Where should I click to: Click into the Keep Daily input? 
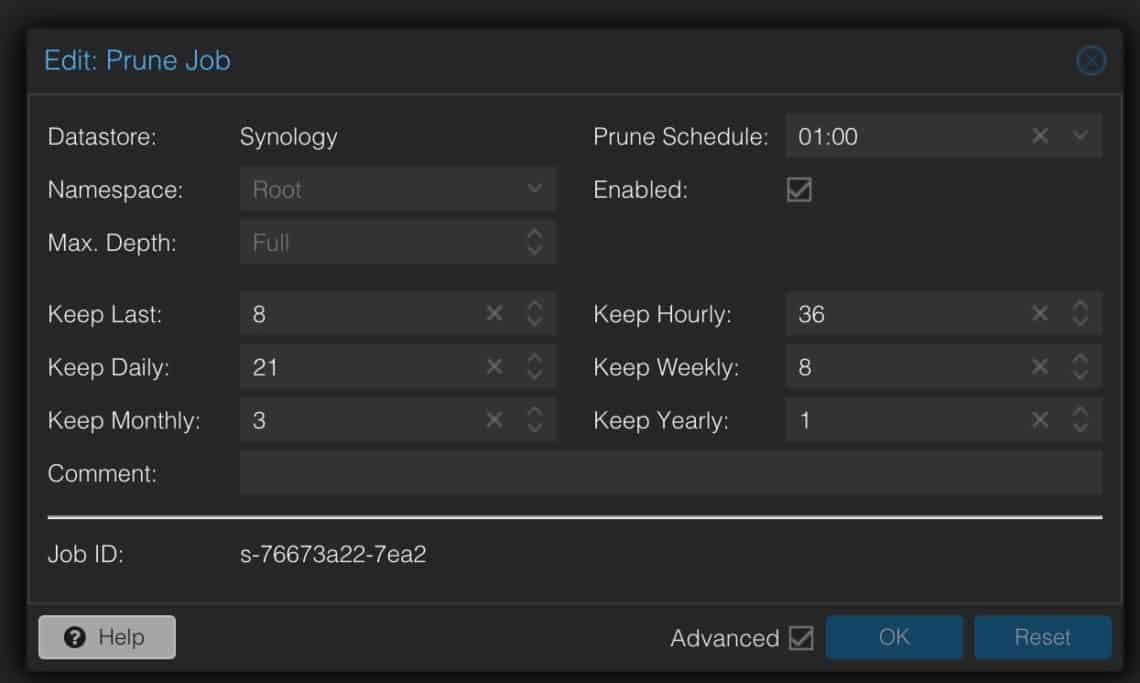pos(360,367)
